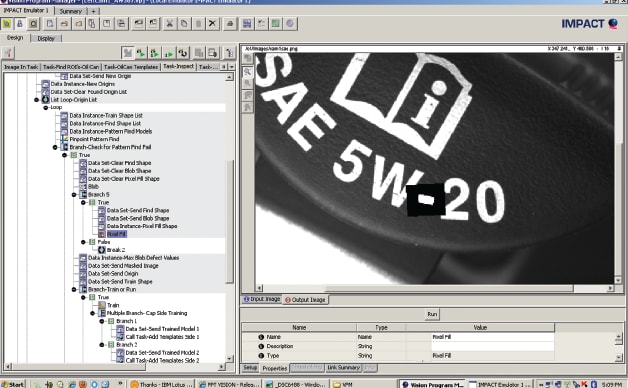Click the padlock icon in main toolbar
This screenshot has width=628, height=388.
point(19,24)
